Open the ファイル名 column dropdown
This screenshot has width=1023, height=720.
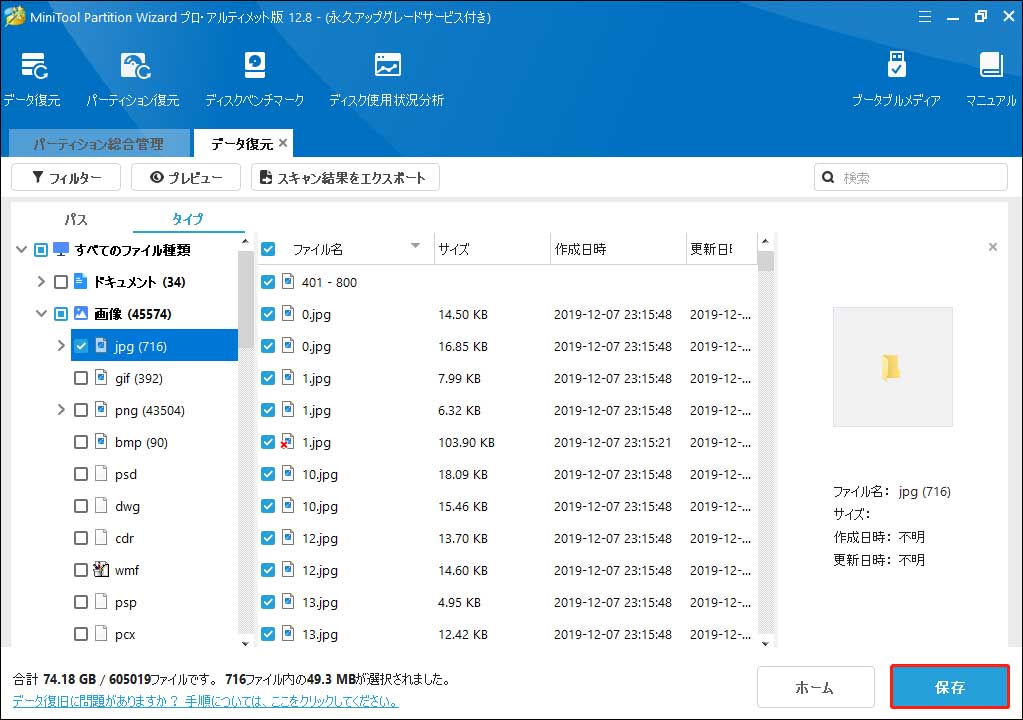click(x=415, y=248)
